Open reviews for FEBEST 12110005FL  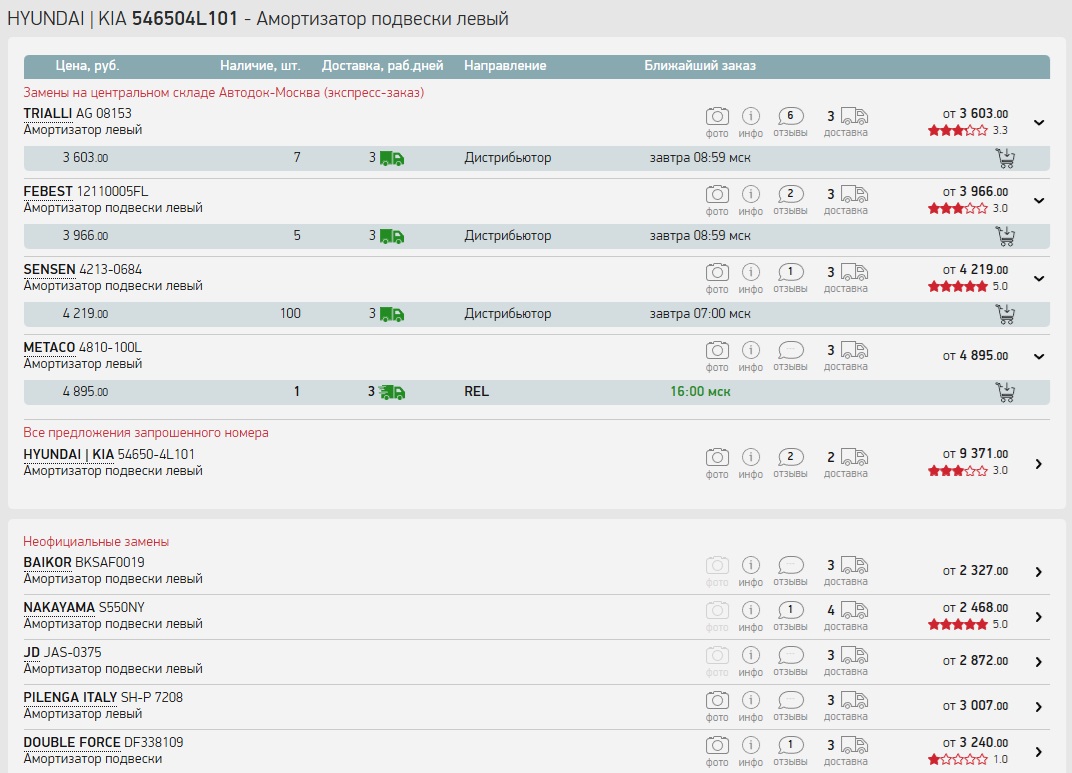(x=790, y=200)
